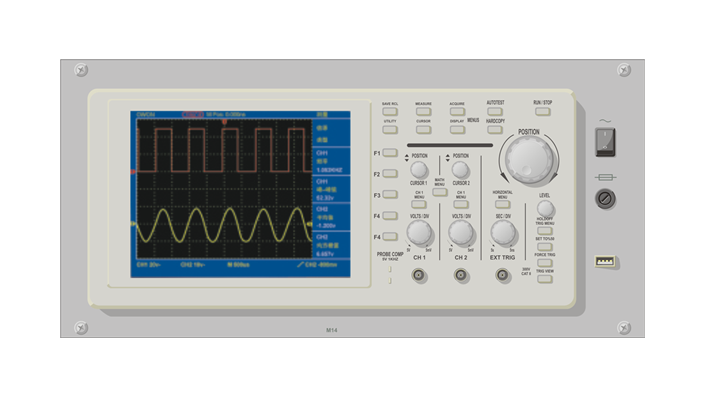Select the F1 softkey beside the screen
The width and height of the screenshot is (705, 398).
390,153
